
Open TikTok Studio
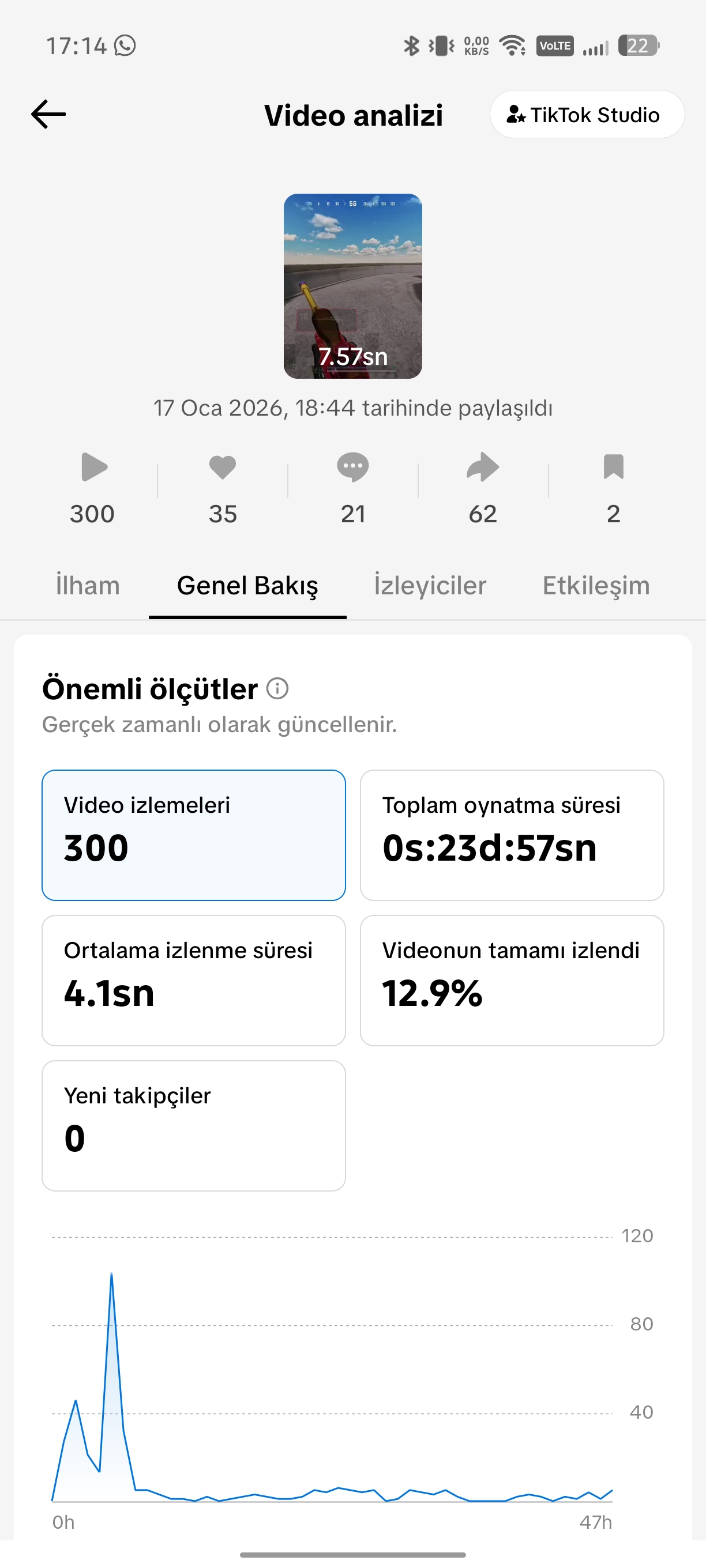tap(587, 115)
